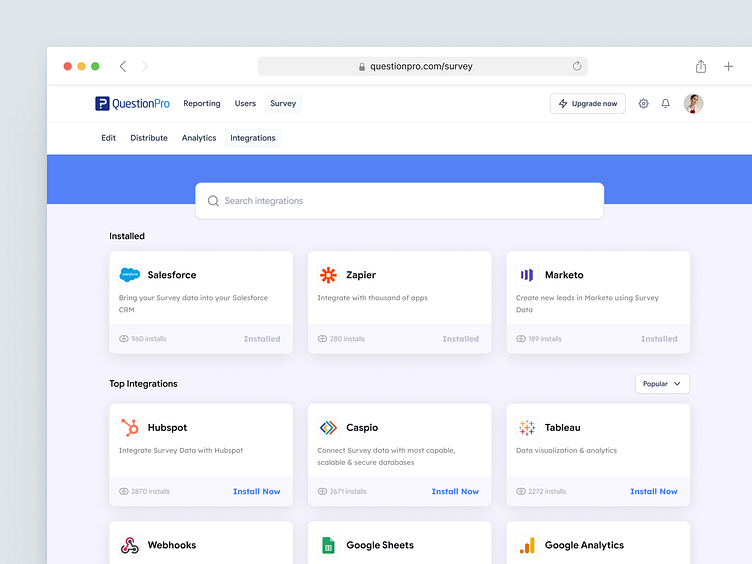
Task: Click the Zapier logo icon
Action: point(329,275)
